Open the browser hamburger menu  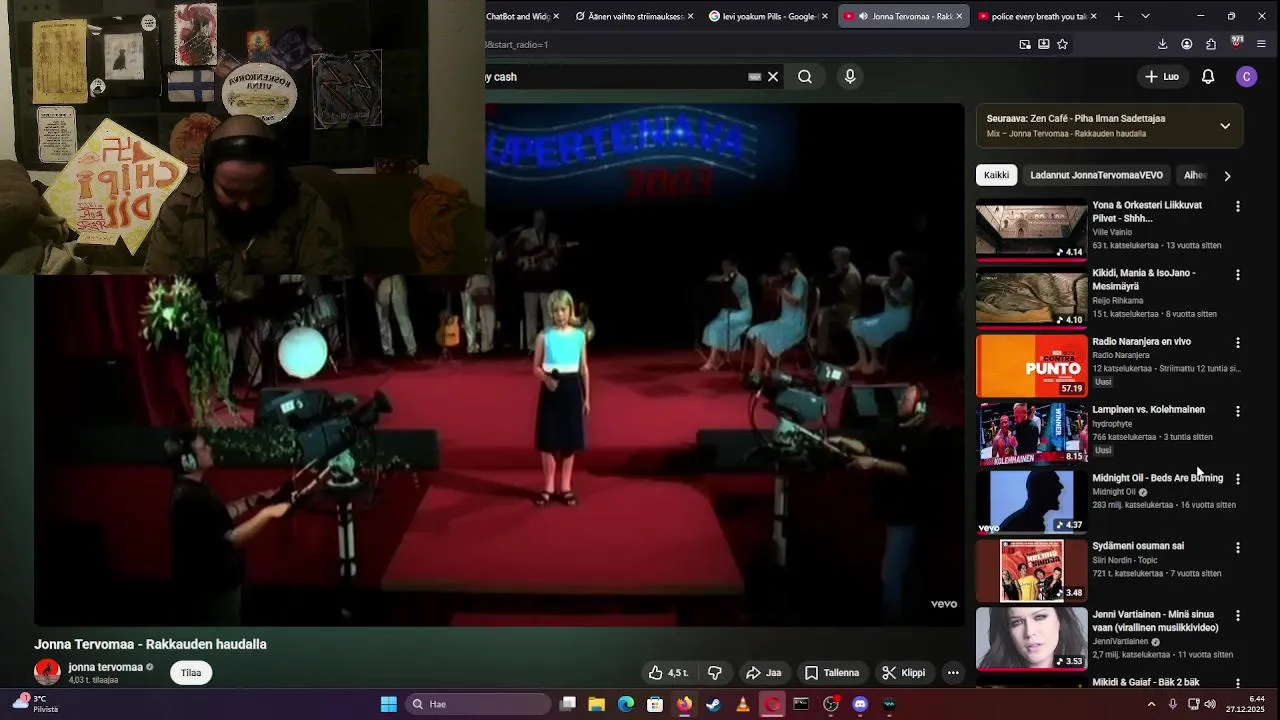click(x=1261, y=44)
